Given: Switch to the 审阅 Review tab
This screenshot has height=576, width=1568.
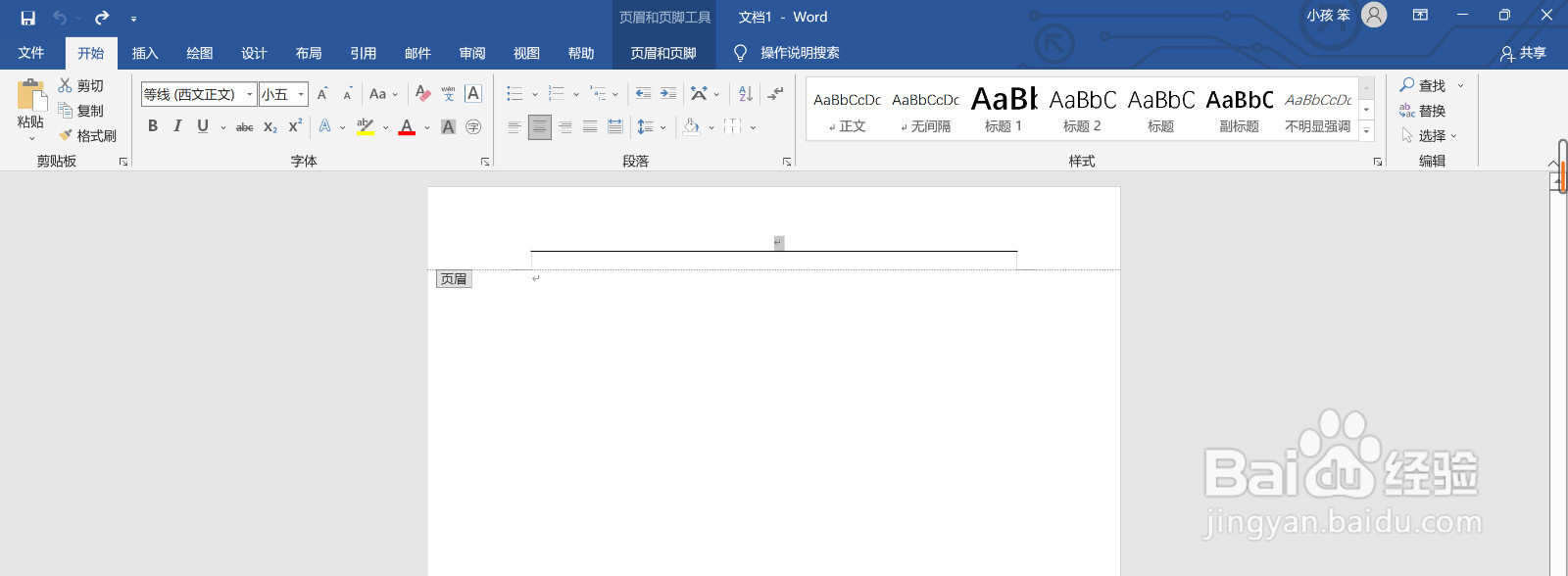Looking at the screenshot, I should pyautogui.click(x=472, y=53).
